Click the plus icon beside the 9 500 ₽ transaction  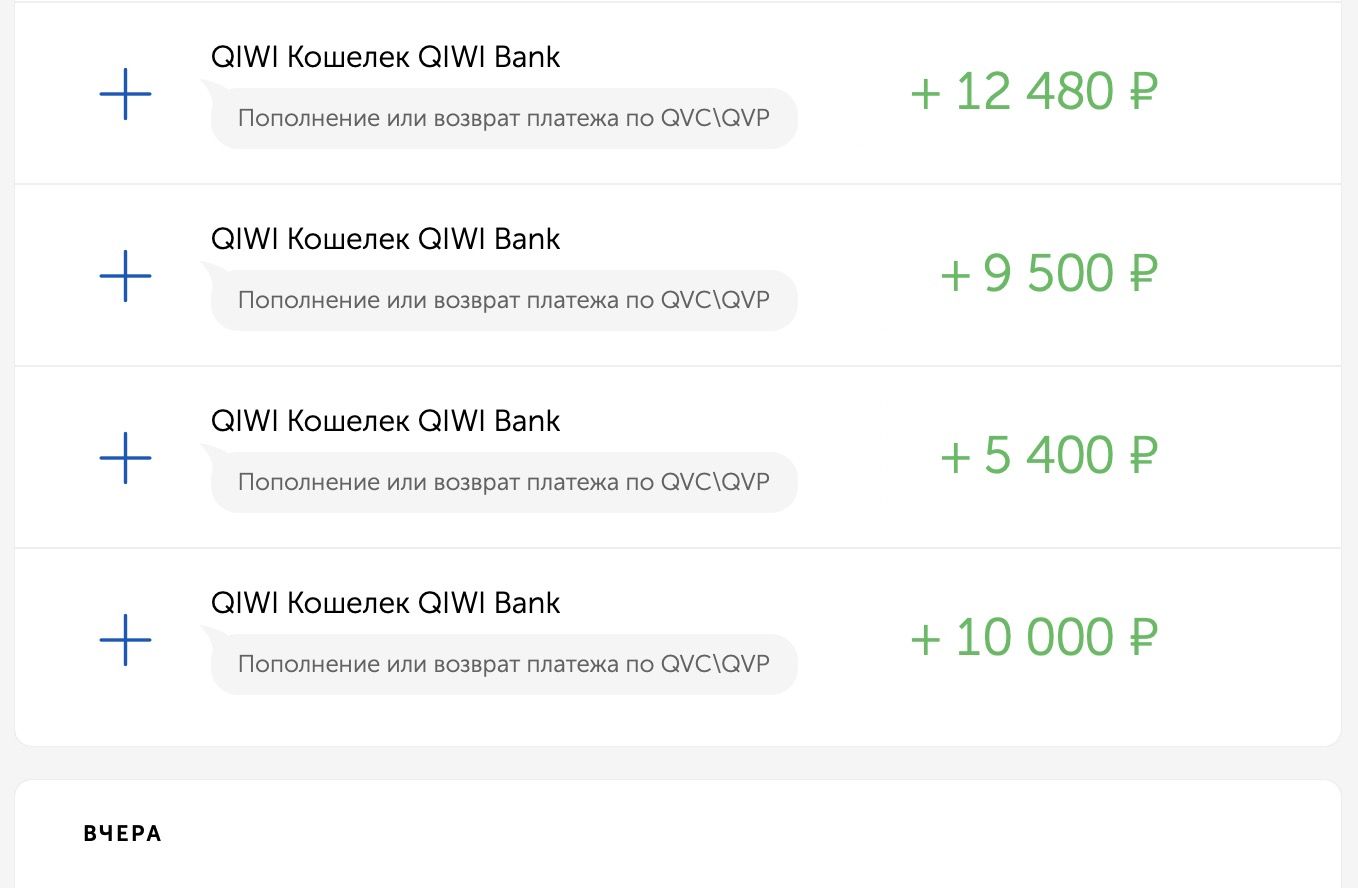click(x=125, y=276)
